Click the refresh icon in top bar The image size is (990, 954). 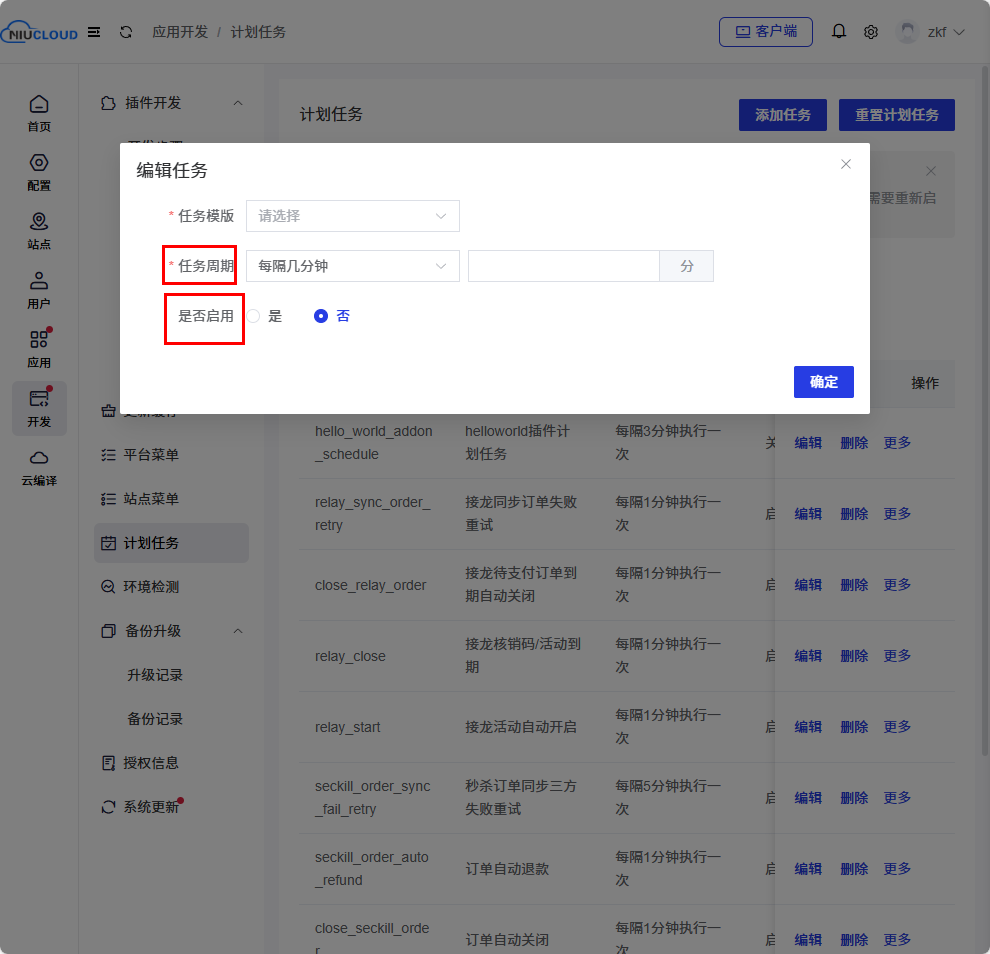126,32
